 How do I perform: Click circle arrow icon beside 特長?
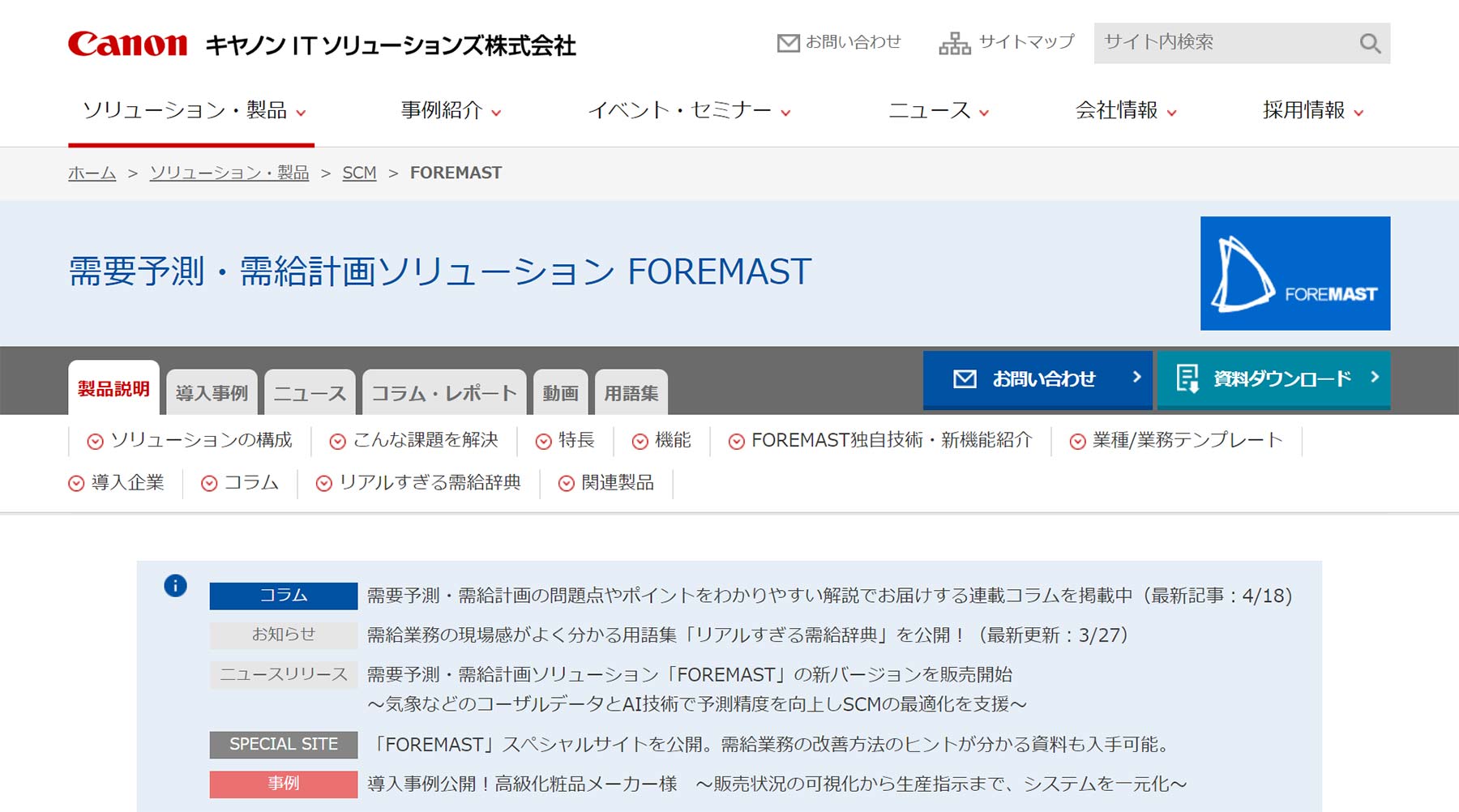[543, 441]
